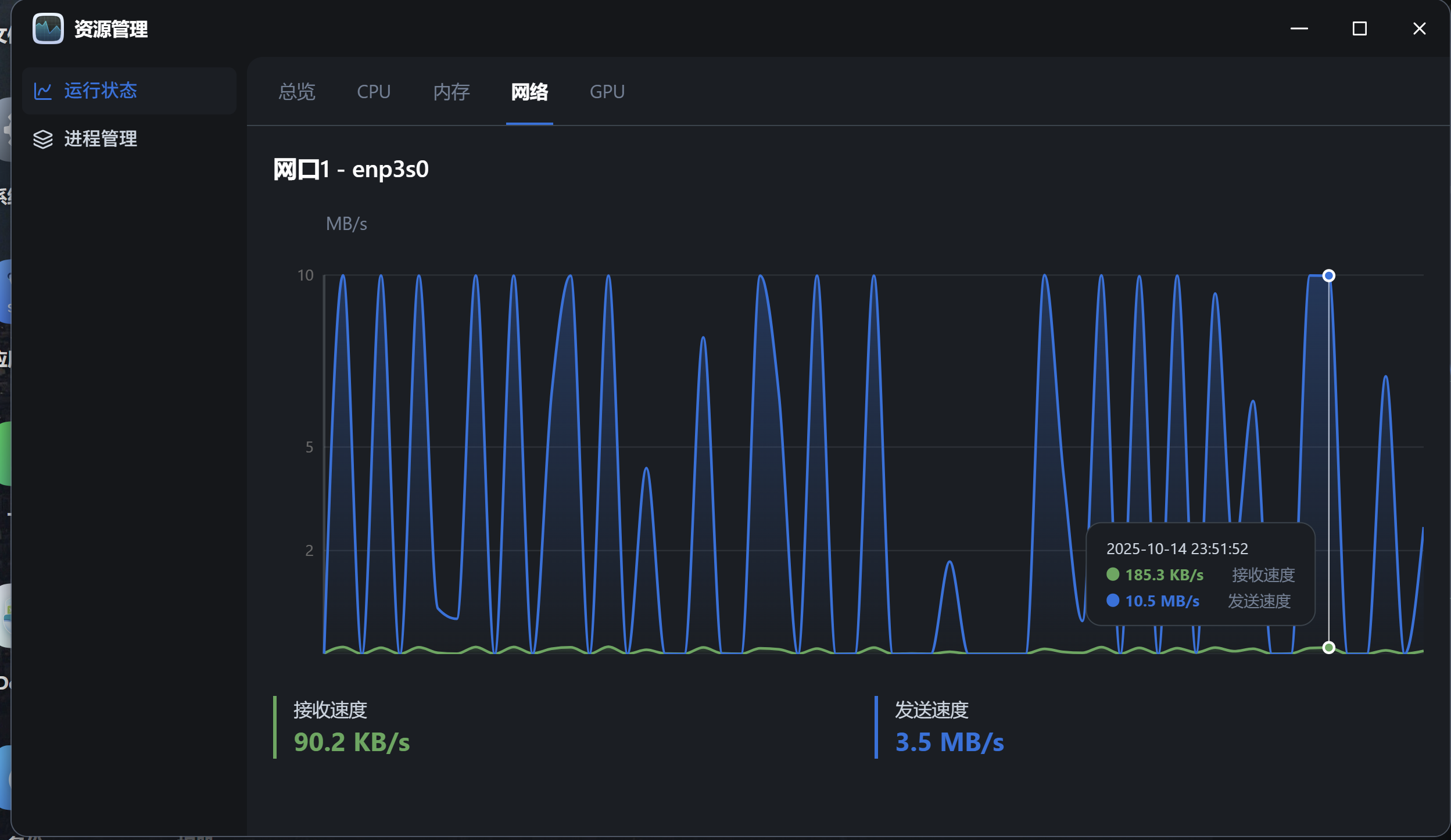Open 进程管理 in the sidebar
This screenshot has height=840, width=1451.
point(101,139)
